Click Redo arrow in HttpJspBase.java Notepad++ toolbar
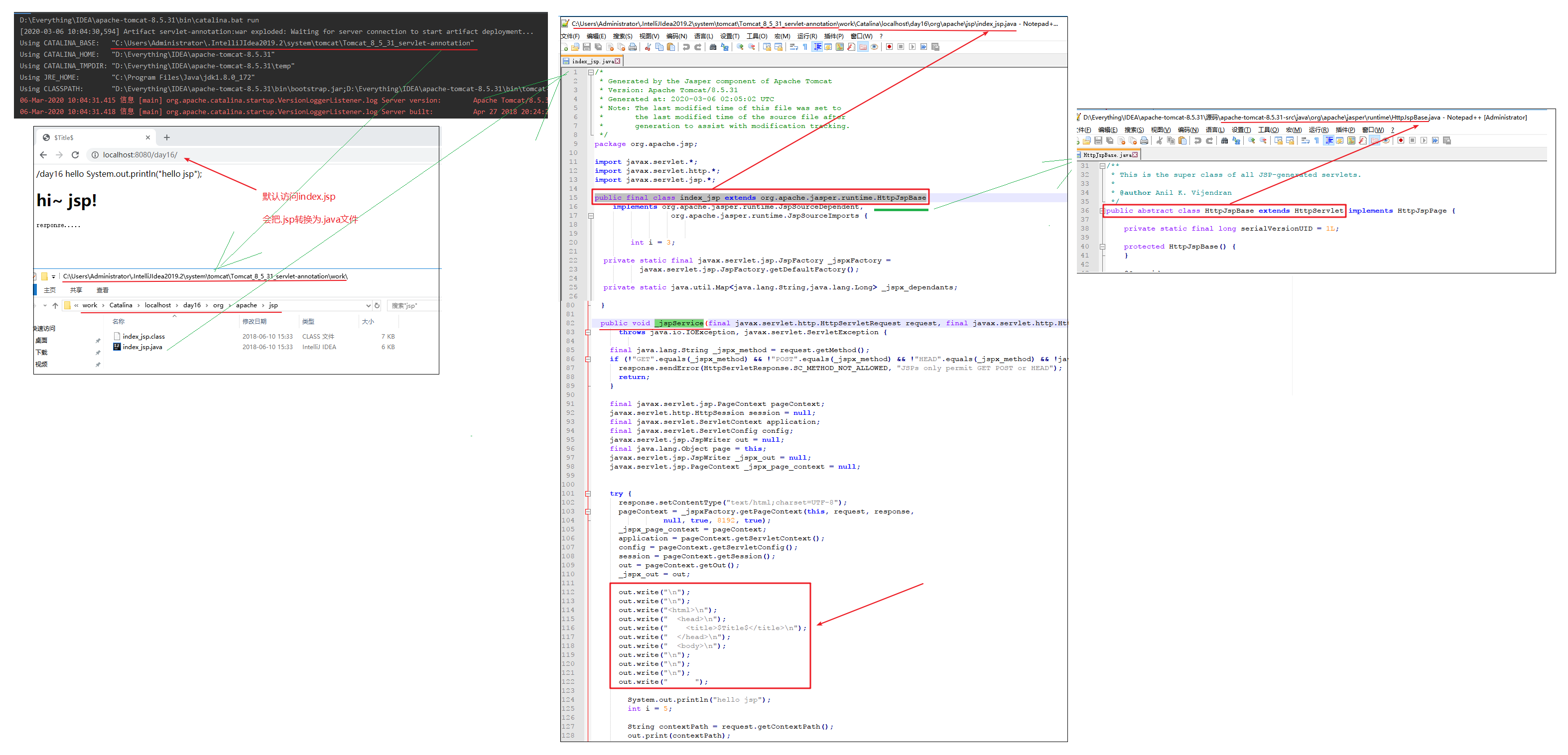The width and height of the screenshot is (1568, 755). pyautogui.click(x=1209, y=140)
